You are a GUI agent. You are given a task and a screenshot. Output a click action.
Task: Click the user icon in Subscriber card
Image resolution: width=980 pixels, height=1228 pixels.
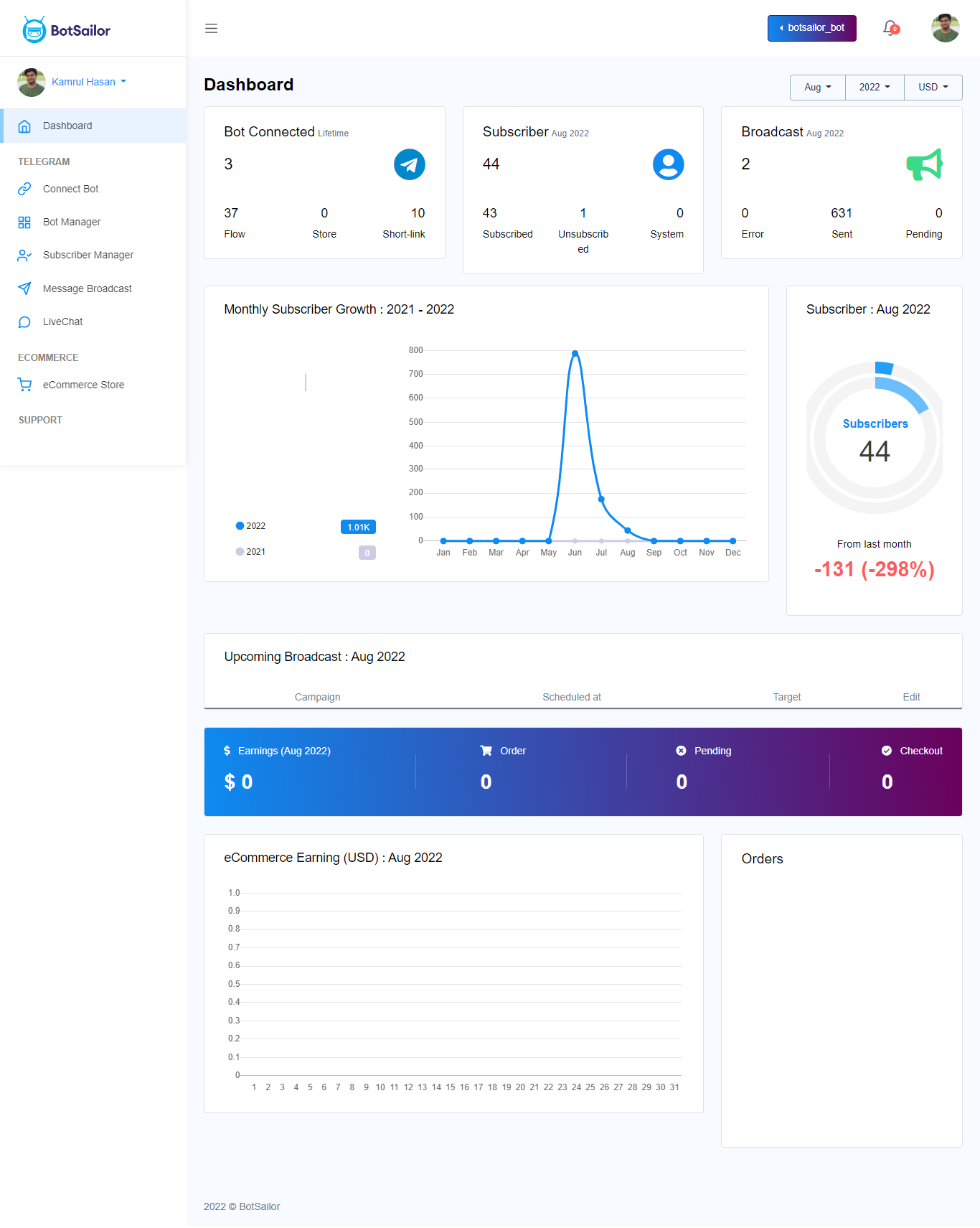pyautogui.click(x=668, y=164)
